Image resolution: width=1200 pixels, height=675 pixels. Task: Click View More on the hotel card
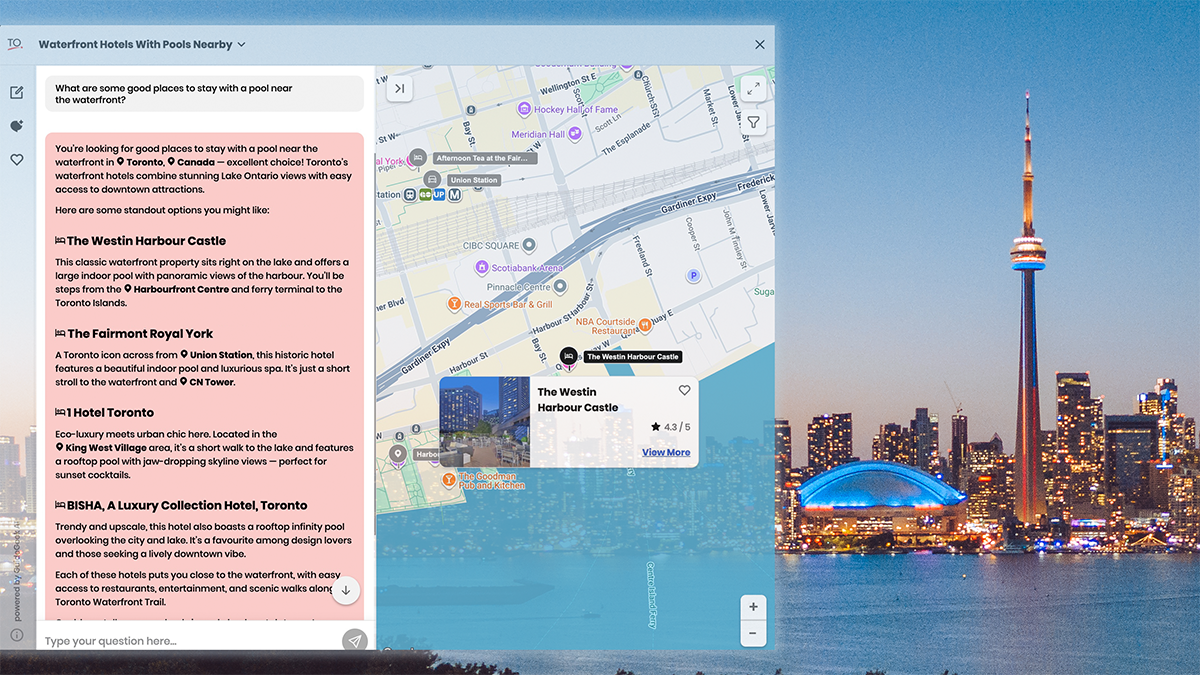click(666, 453)
